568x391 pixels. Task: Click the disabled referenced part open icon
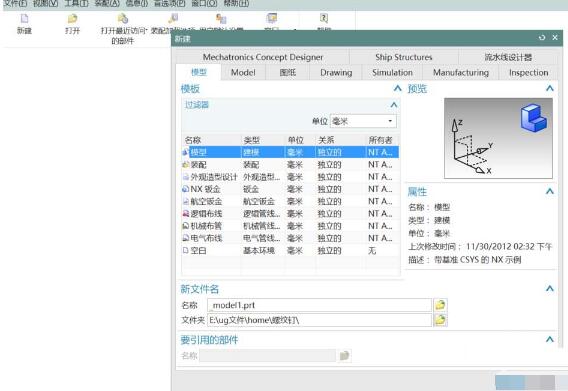(x=344, y=355)
